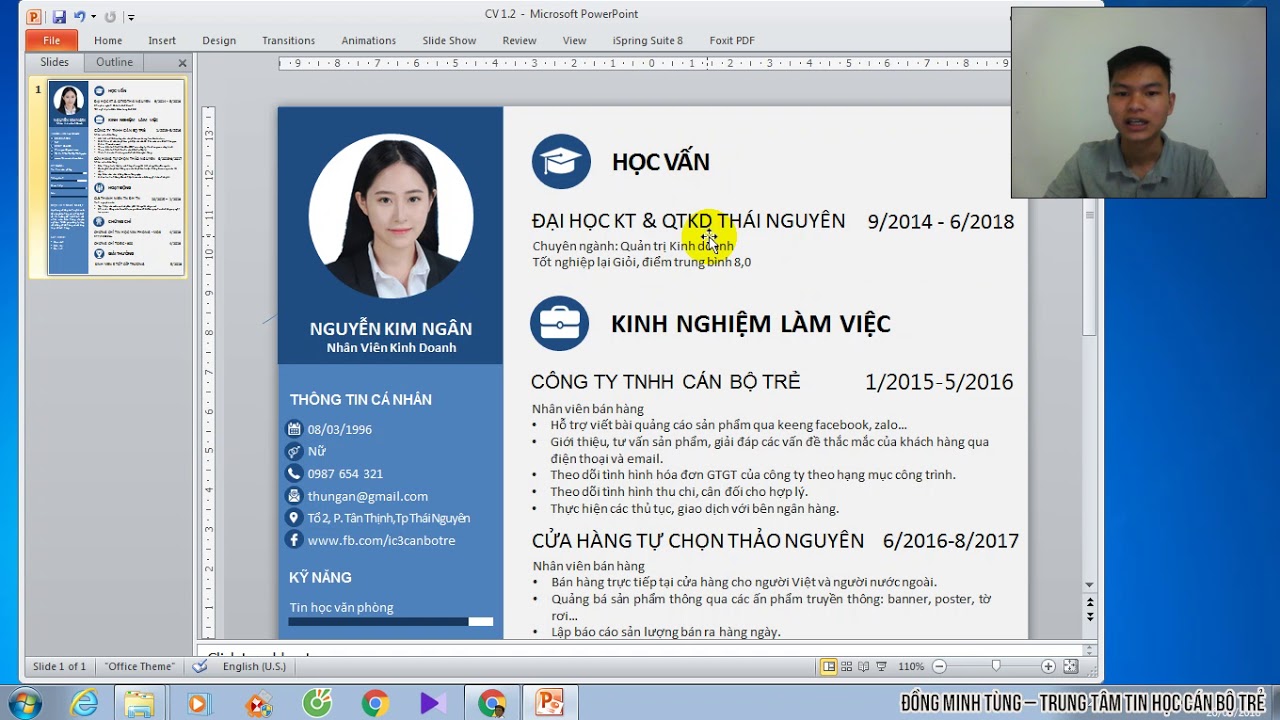Click the calendar icon beside 08/03/1996
This screenshot has width=1280, height=720.
(294, 429)
